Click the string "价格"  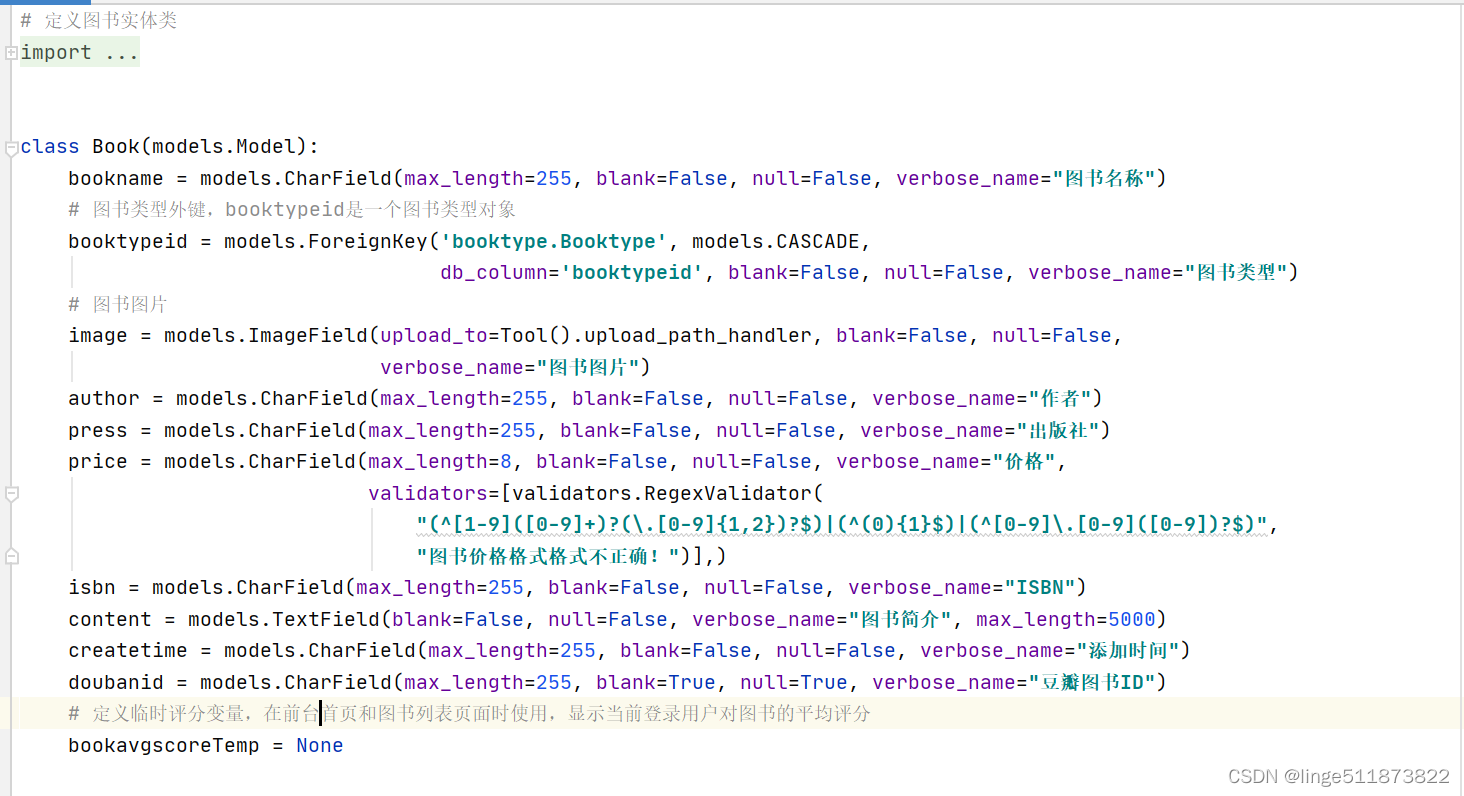[x=1024, y=461]
